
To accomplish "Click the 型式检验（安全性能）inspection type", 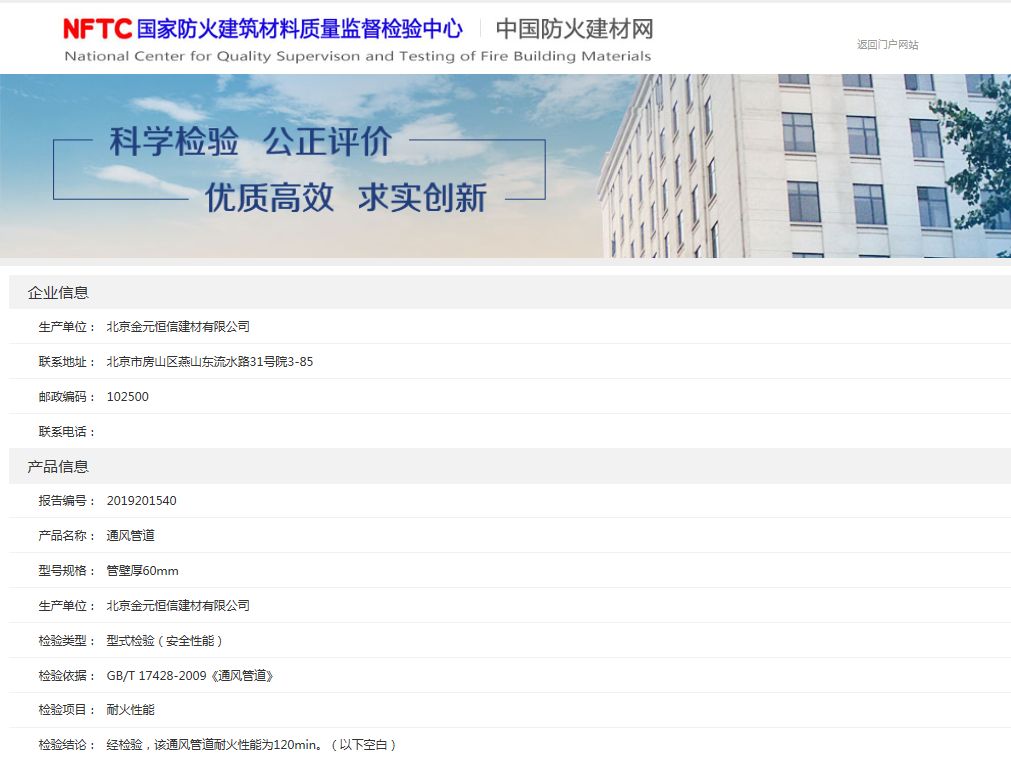I will (166, 641).
